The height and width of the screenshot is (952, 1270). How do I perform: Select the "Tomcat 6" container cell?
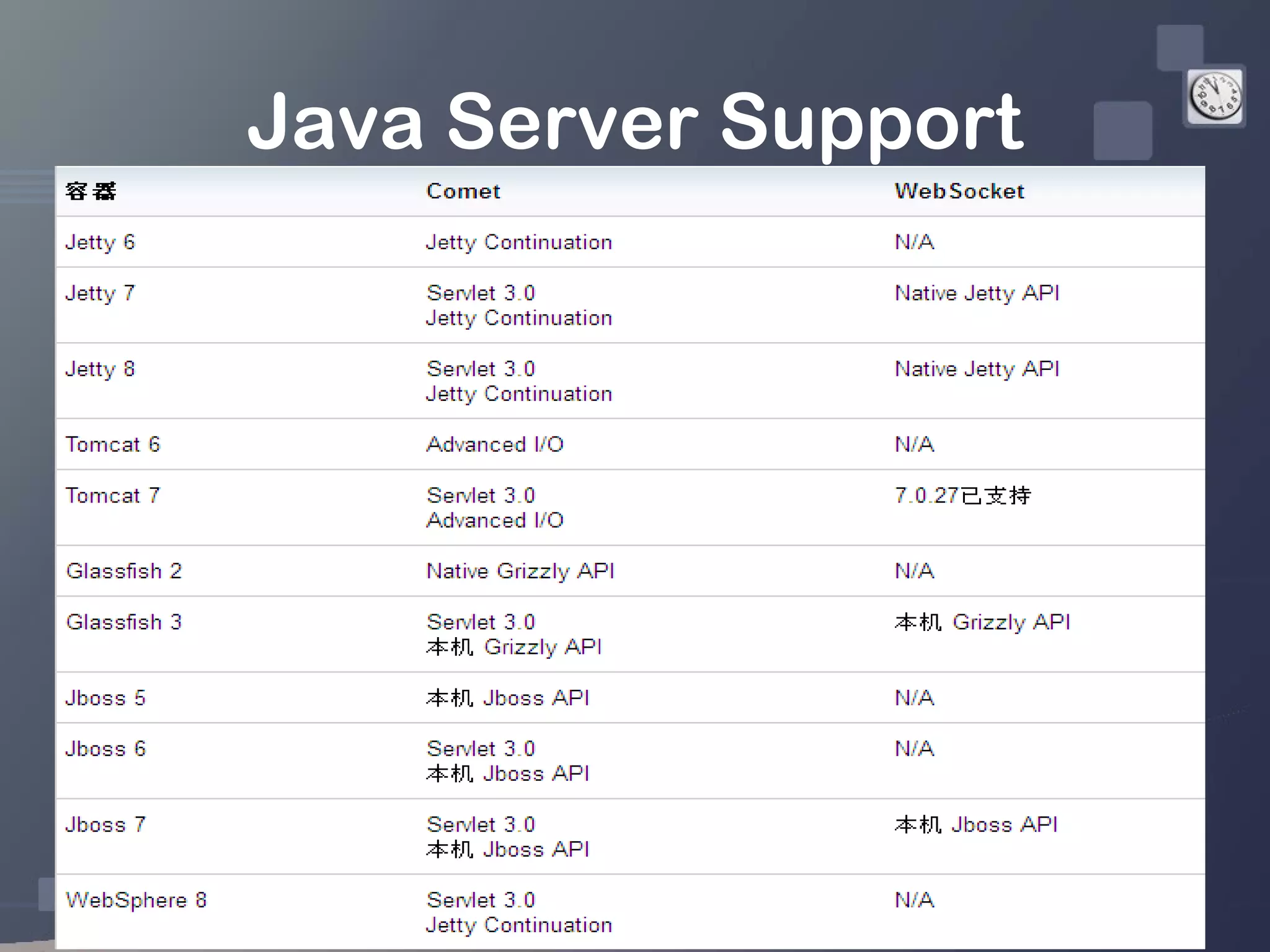(x=113, y=444)
